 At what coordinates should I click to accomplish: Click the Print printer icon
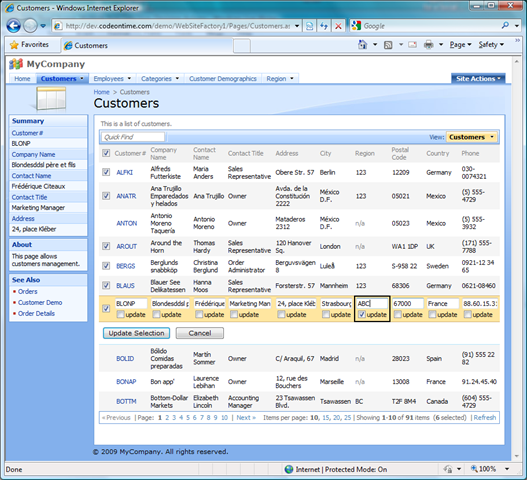click(x=429, y=45)
